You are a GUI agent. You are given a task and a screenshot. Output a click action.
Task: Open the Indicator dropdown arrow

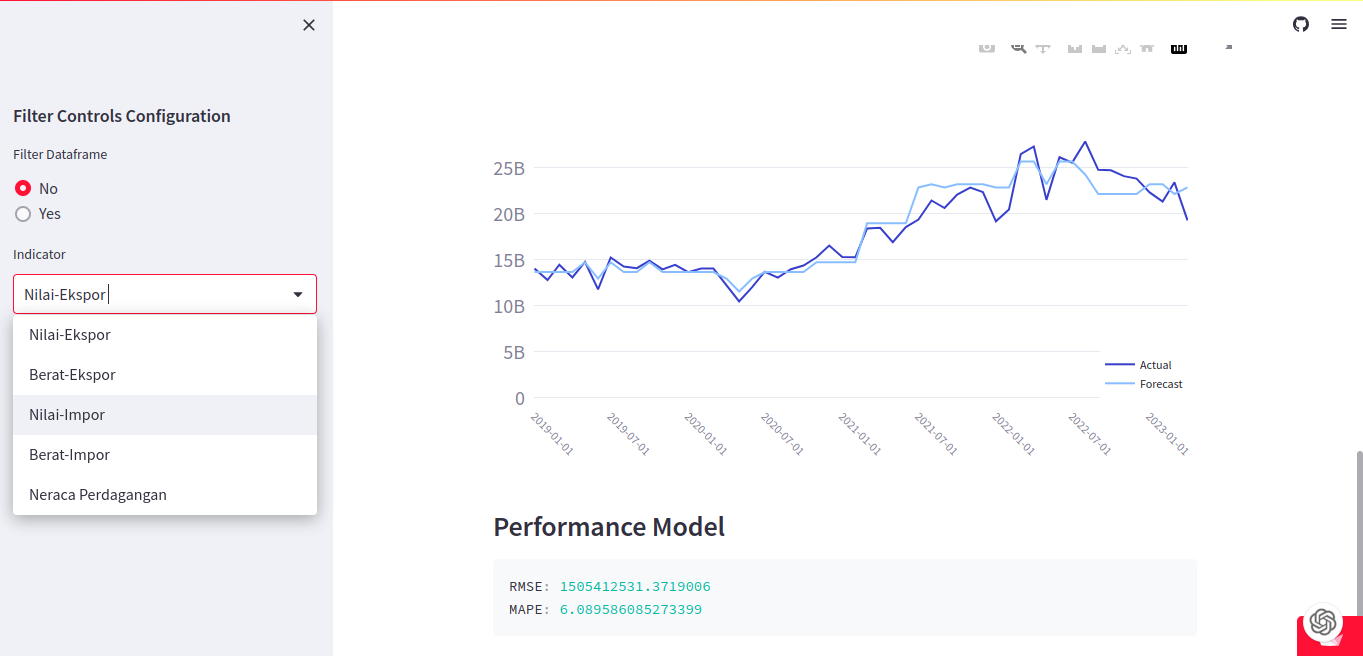298,294
